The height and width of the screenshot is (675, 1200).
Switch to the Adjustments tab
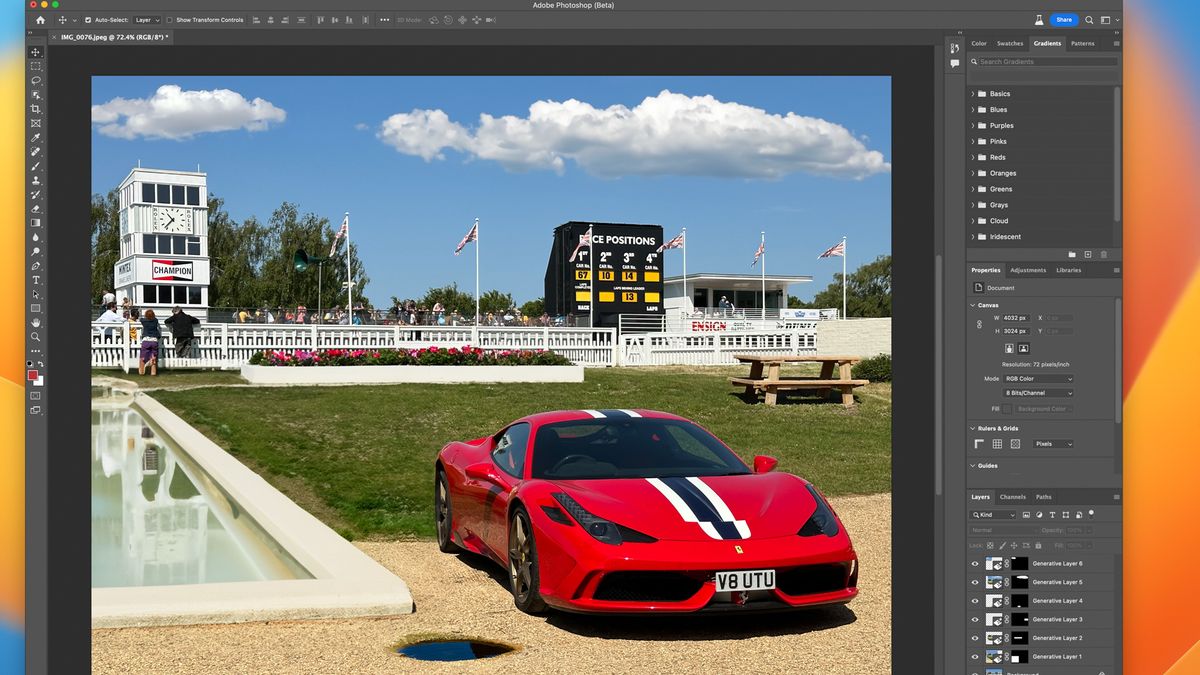pos(1028,270)
